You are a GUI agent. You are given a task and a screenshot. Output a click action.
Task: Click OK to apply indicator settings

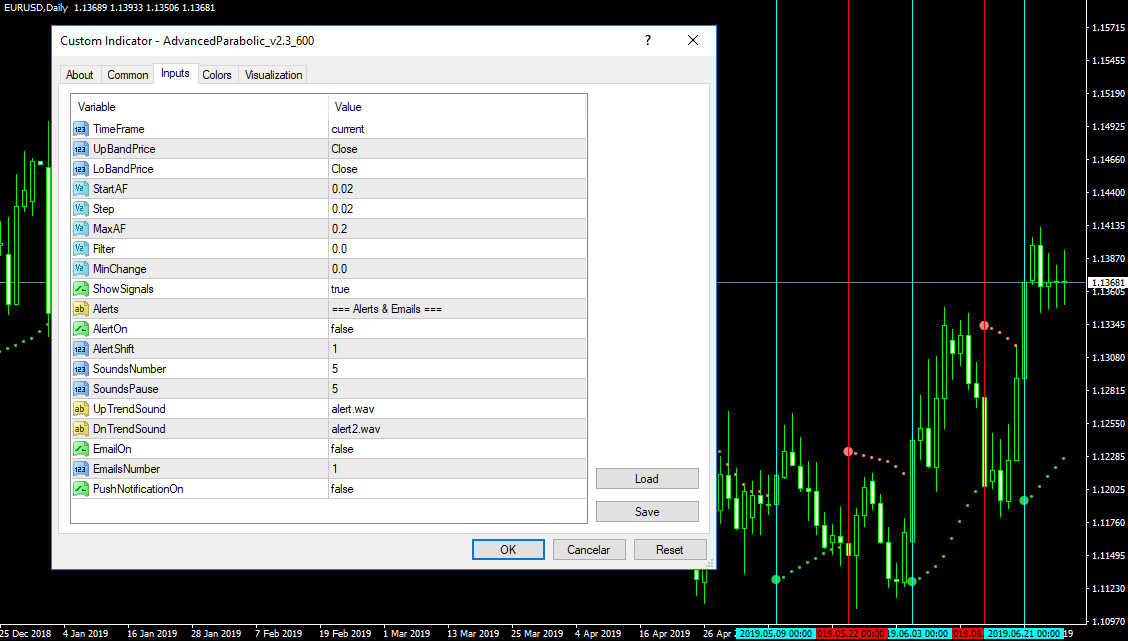(x=508, y=550)
